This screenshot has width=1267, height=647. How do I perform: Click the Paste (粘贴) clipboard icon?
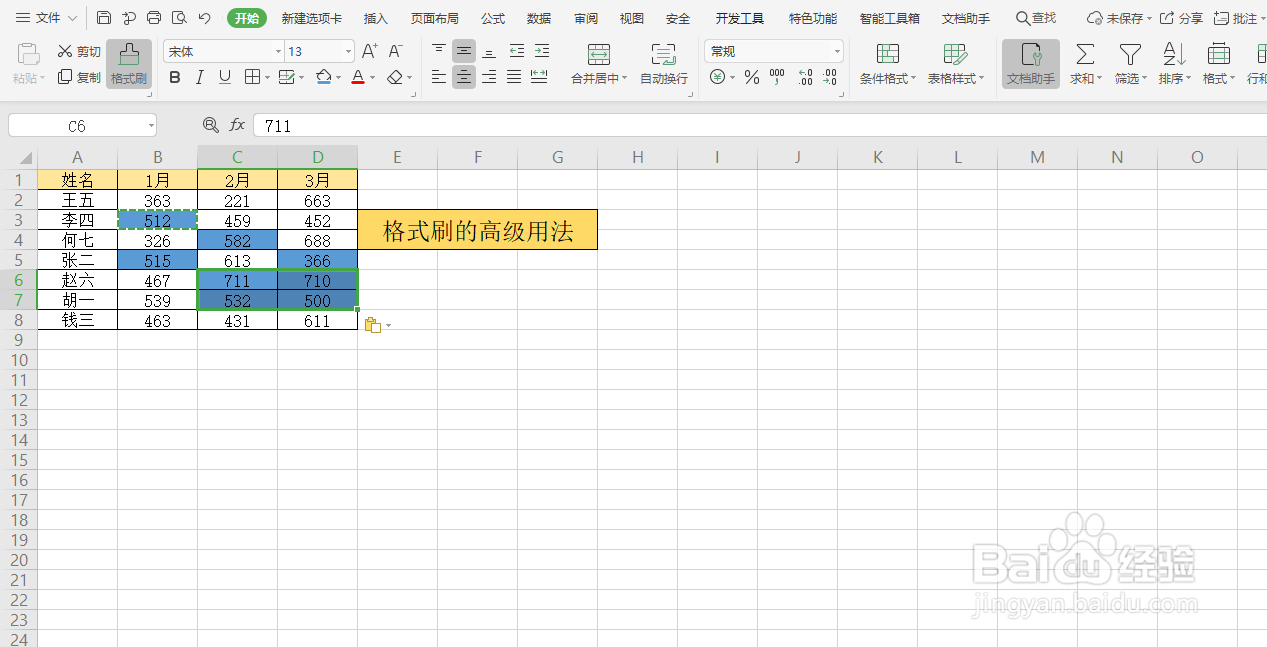pos(28,55)
